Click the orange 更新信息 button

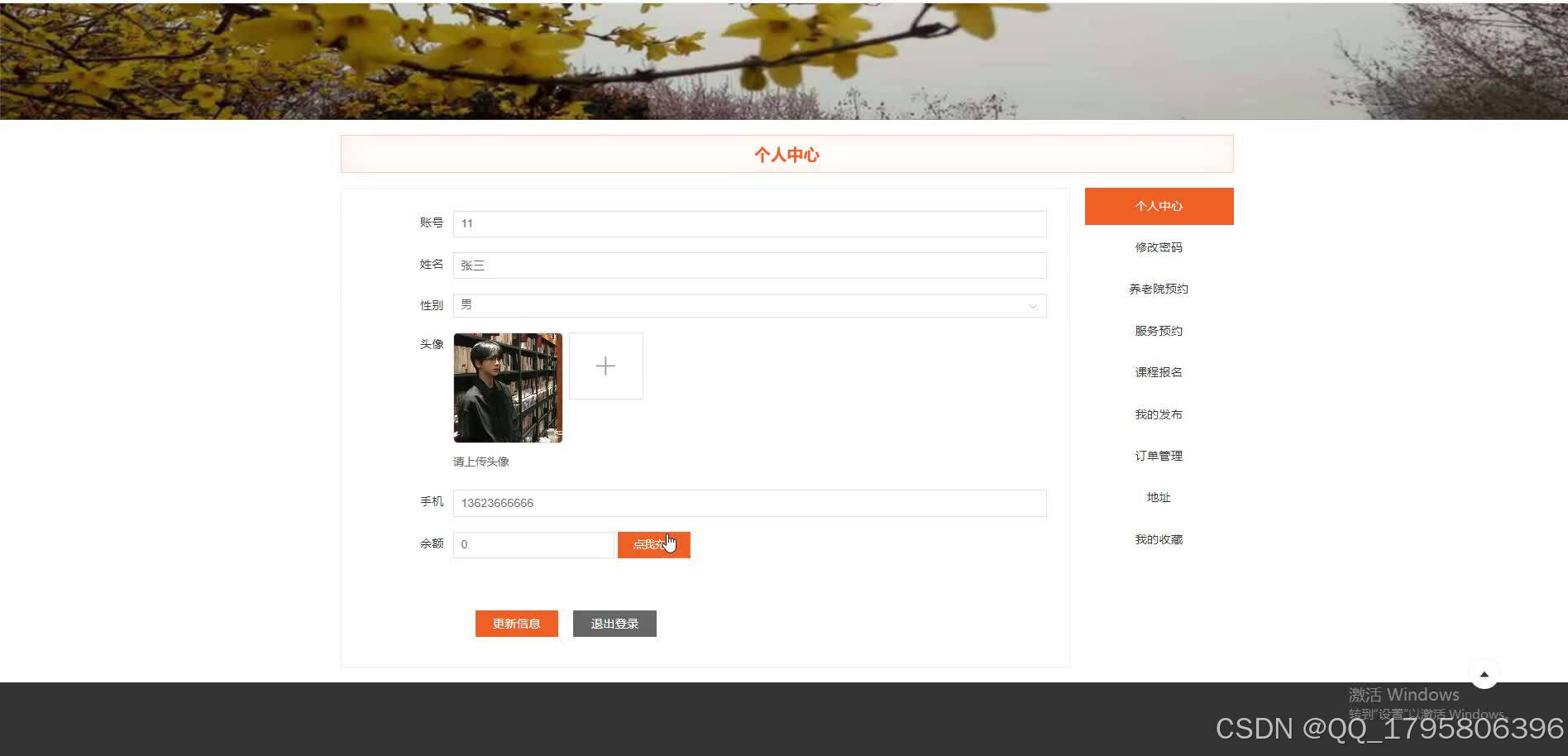pyautogui.click(x=516, y=624)
